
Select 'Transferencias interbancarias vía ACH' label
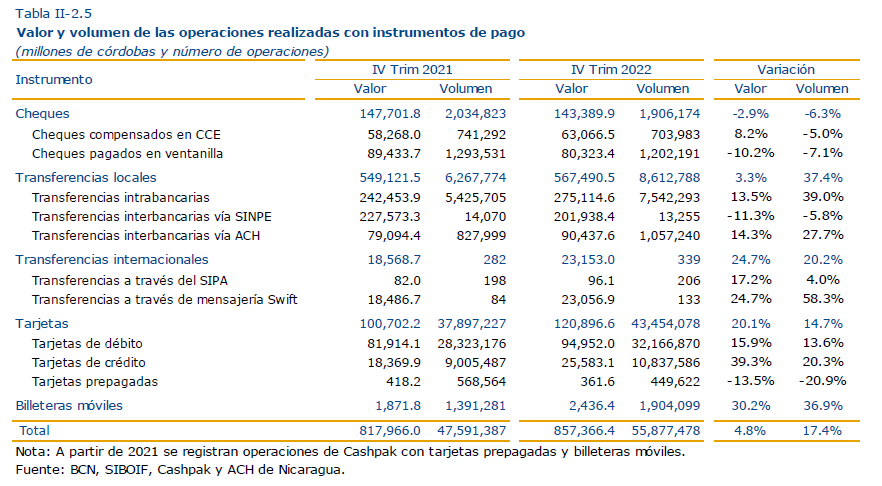146,236
